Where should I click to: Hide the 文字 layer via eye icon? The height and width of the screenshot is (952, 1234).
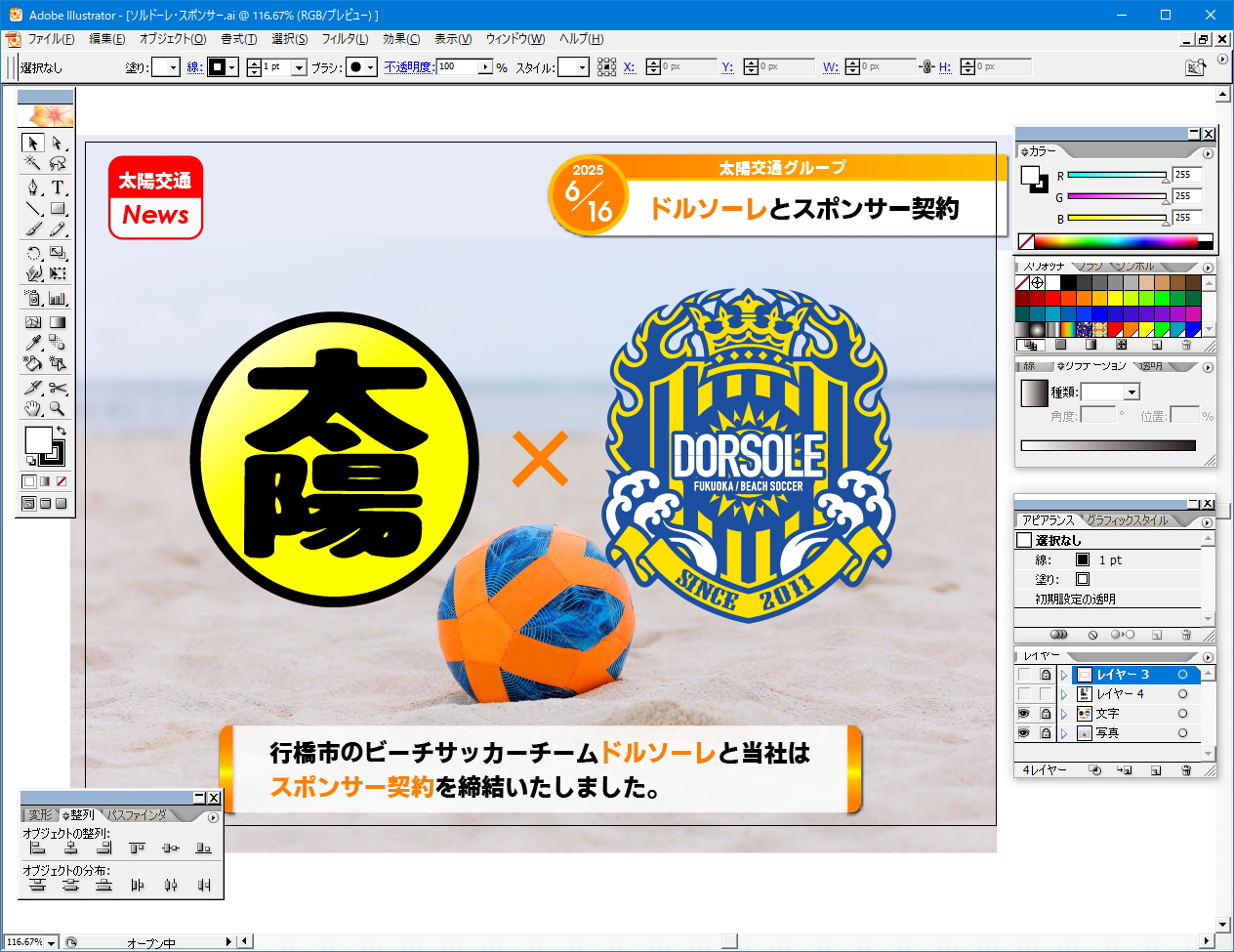pyautogui.click(x=1024, y=714)
